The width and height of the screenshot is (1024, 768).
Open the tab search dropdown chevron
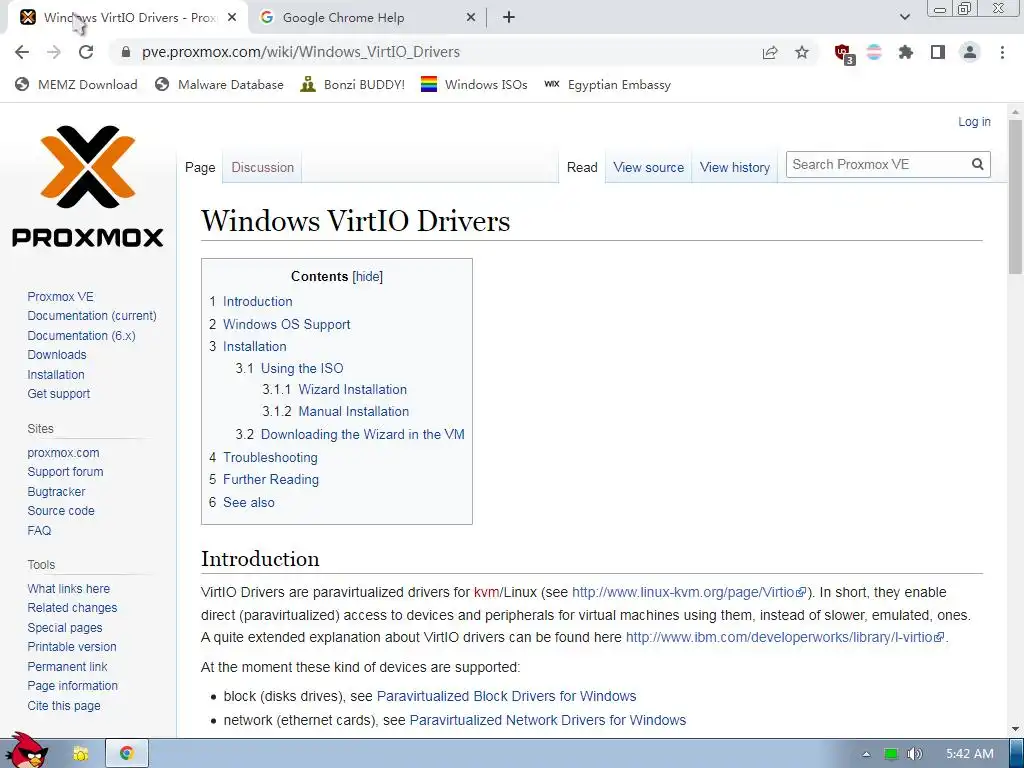click(904, 18)
